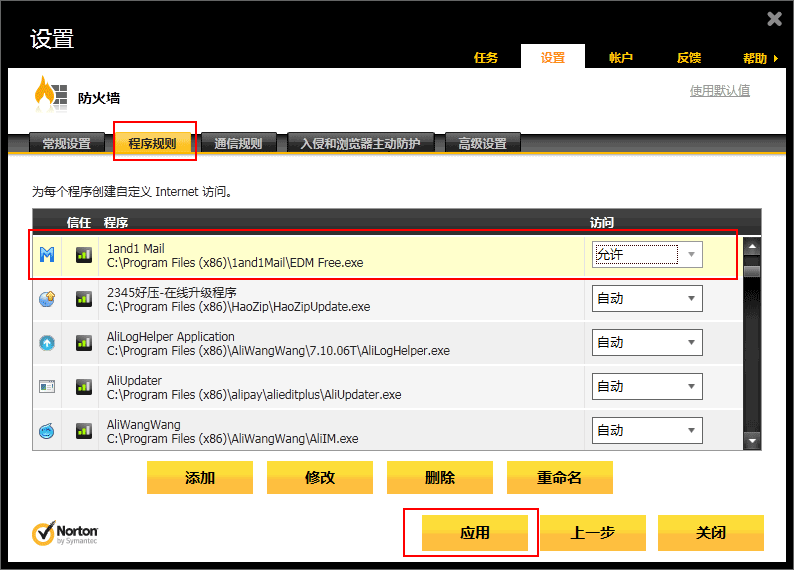Click the 2345好压 updater program icon

click(47, 299)
